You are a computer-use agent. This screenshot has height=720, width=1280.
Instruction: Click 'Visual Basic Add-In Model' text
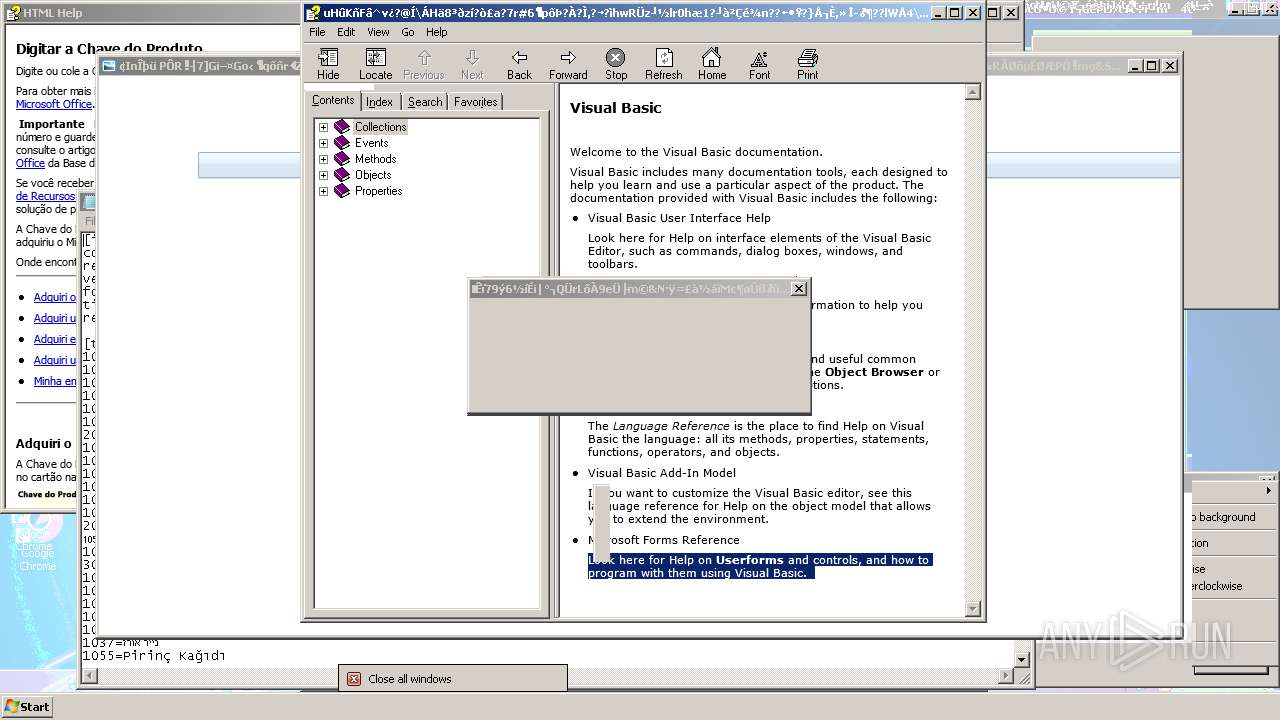661,473
